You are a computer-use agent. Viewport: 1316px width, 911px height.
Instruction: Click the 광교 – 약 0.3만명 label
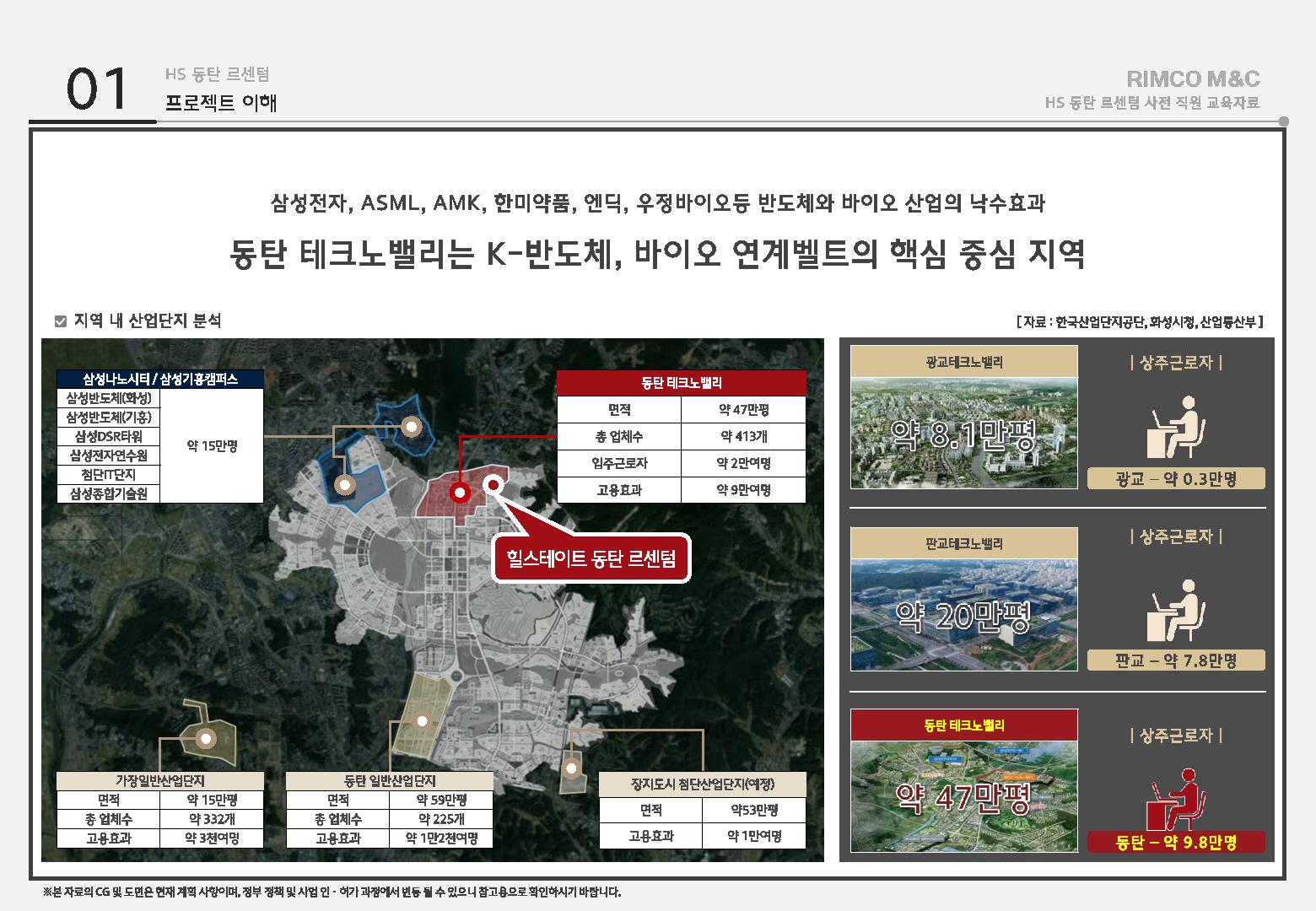pos(1176,478)
